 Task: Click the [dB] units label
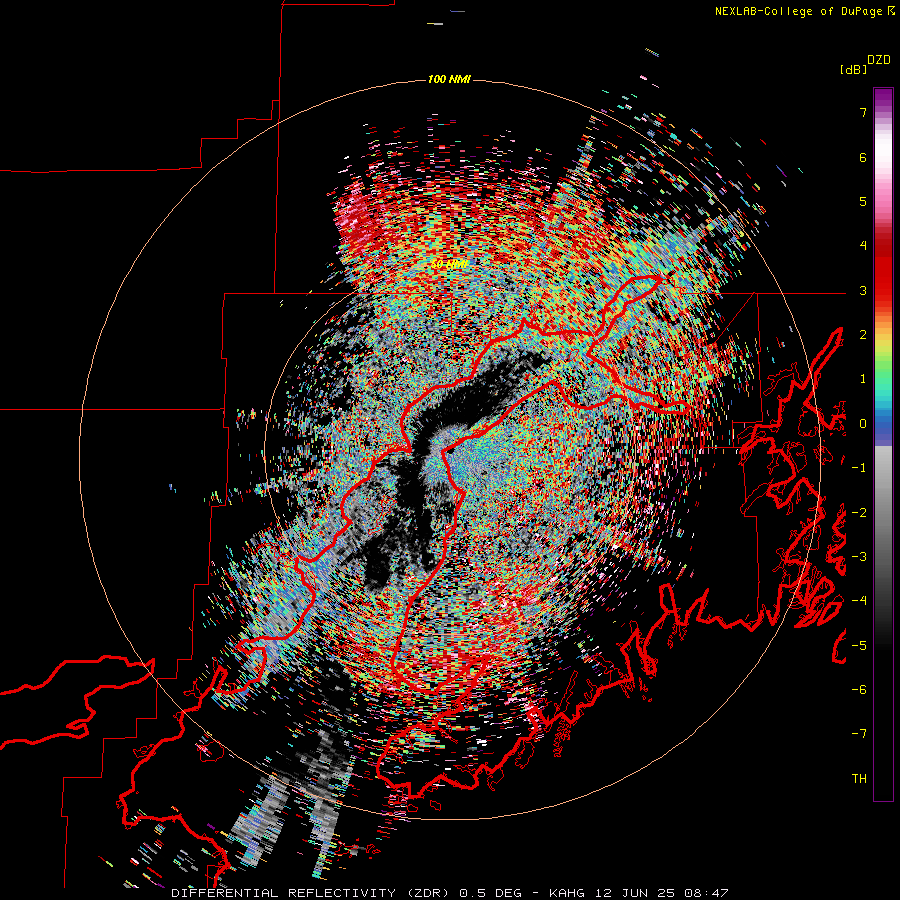pos(854,70)
